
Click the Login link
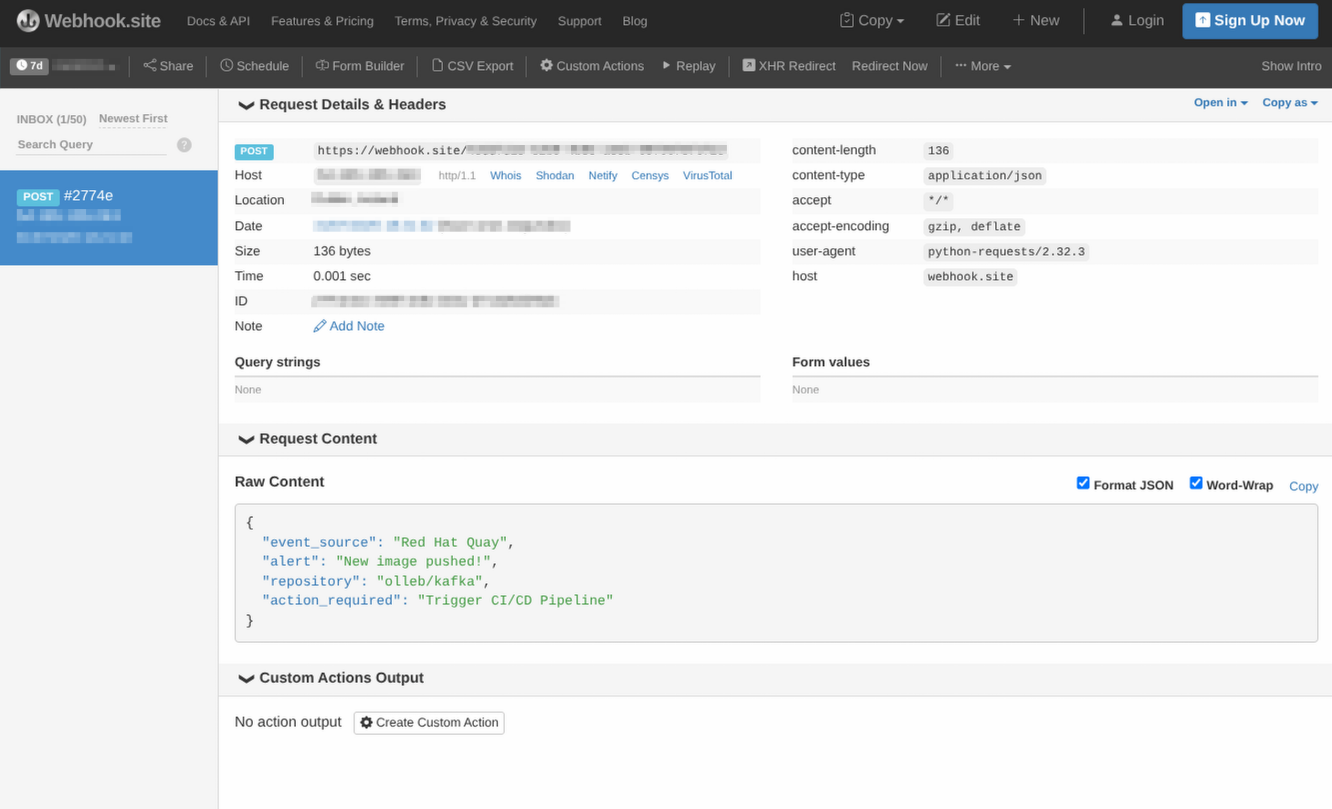(x=1137, y=20)
